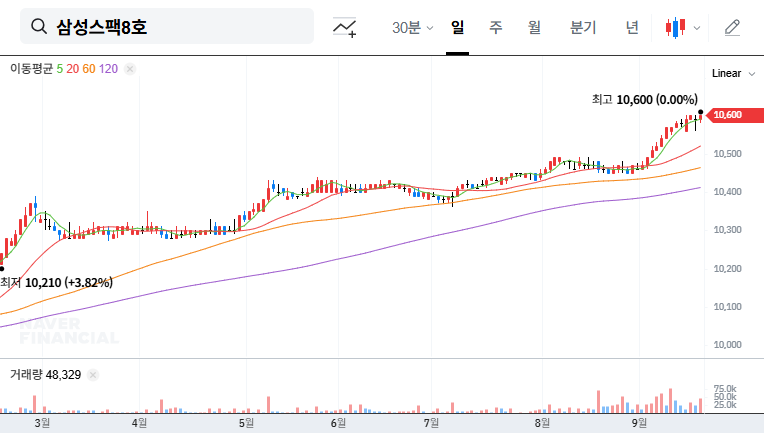
Task: Click the search magnifier icon
Action: pyautogui.click(x=39, y=26)
